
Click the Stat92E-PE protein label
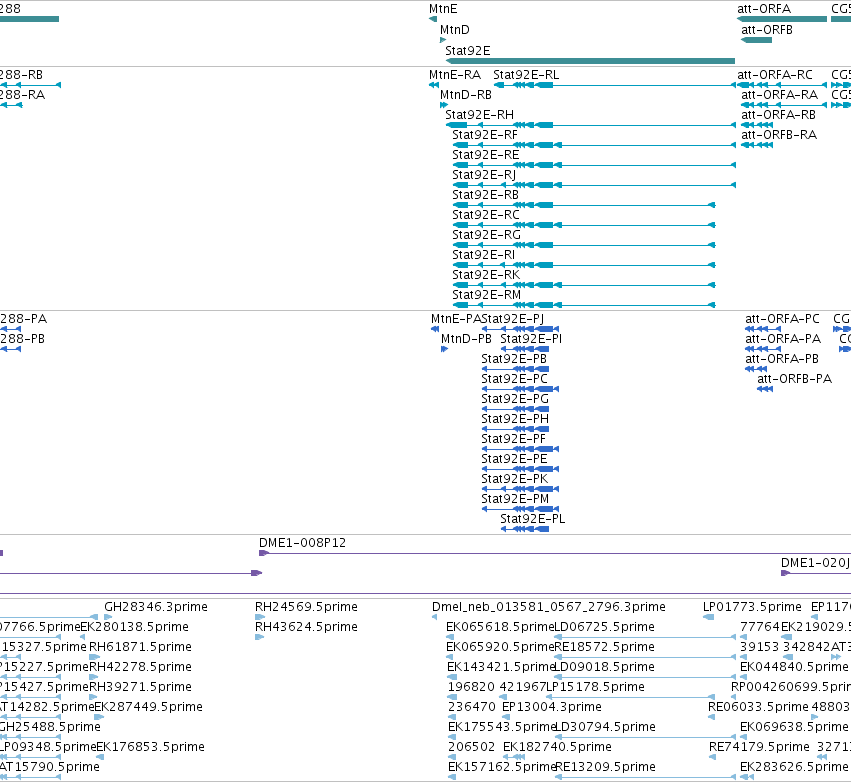[514, 459]
